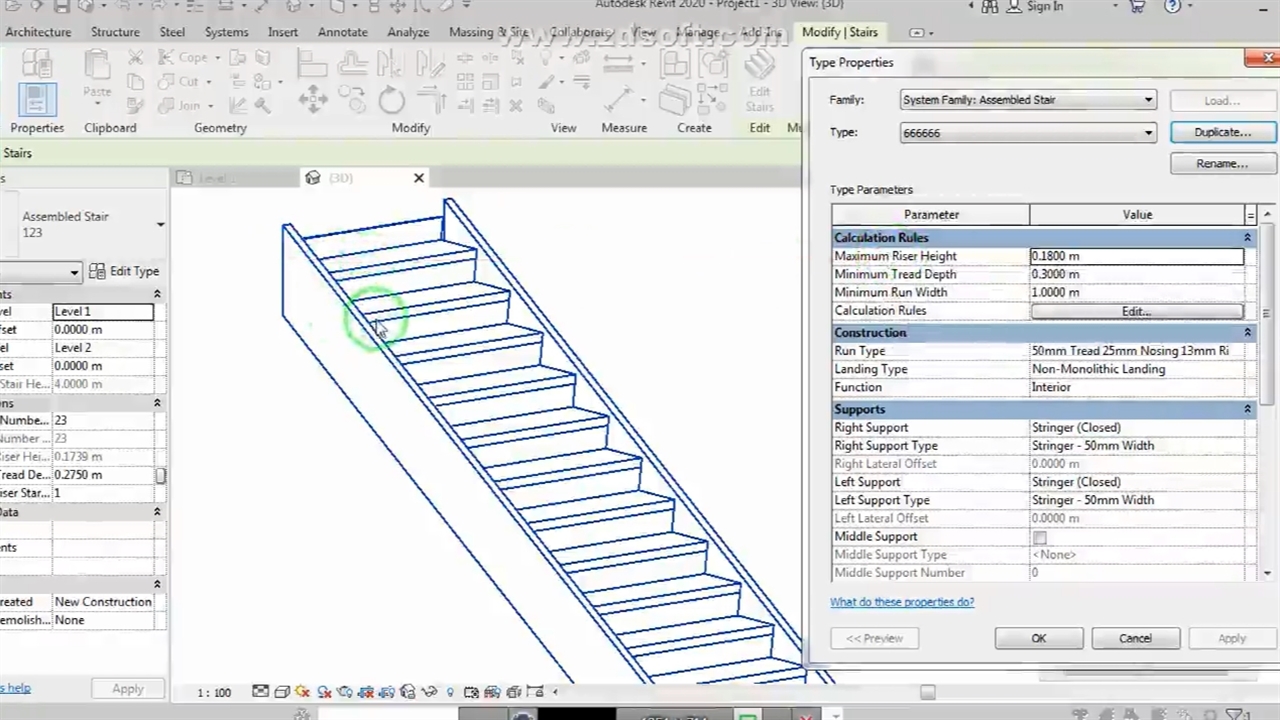The height and width of the screenshot is (720, 1280).
Task: Click the Maximum Riser Height value field
Action: pos(1136,256)
